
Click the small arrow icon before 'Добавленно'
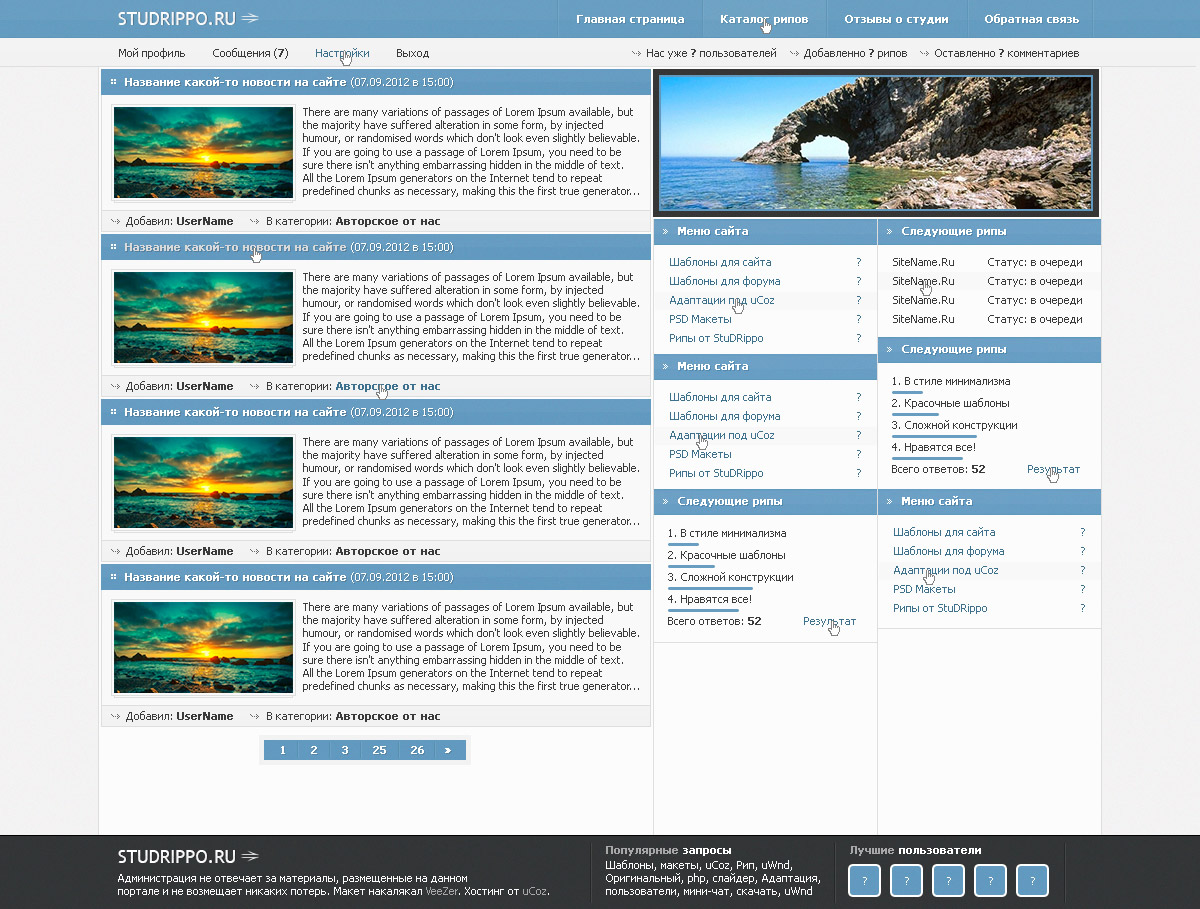794,54
